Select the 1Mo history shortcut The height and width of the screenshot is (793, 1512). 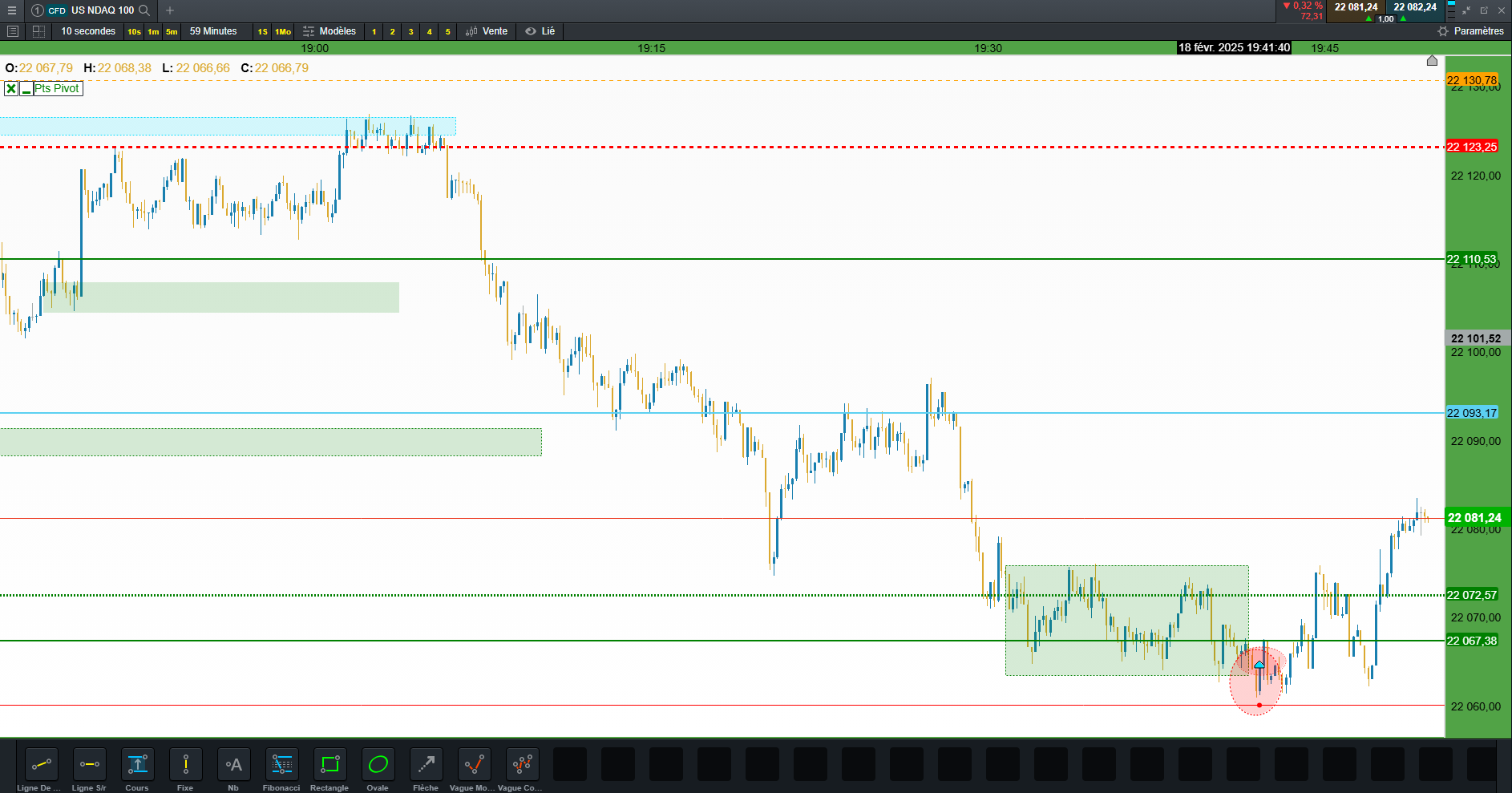click(283, 31)
